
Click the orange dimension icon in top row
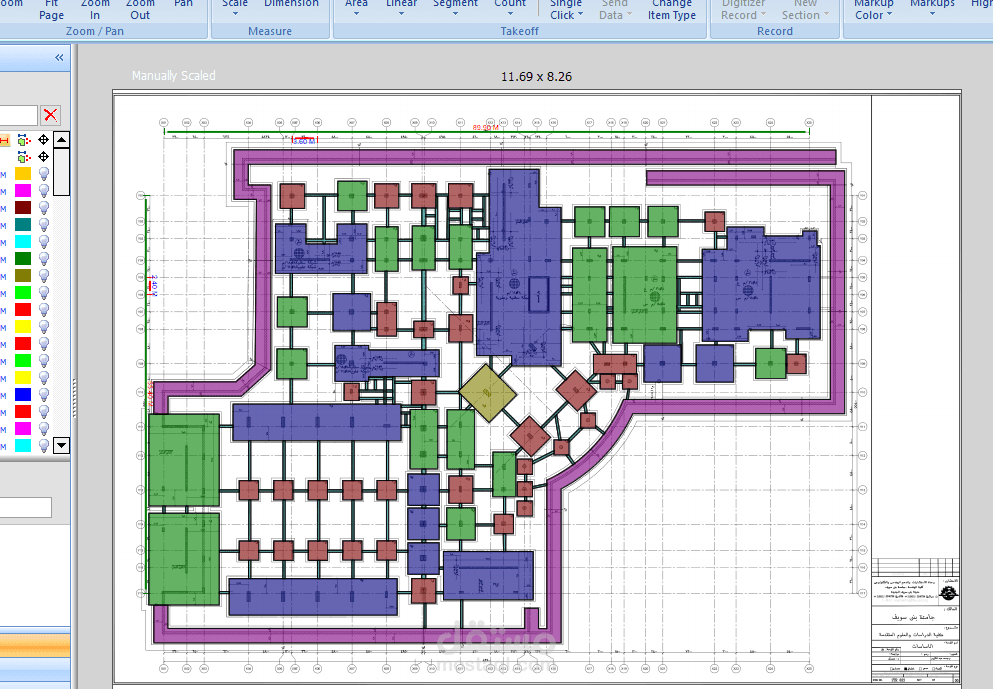[4, 139]
